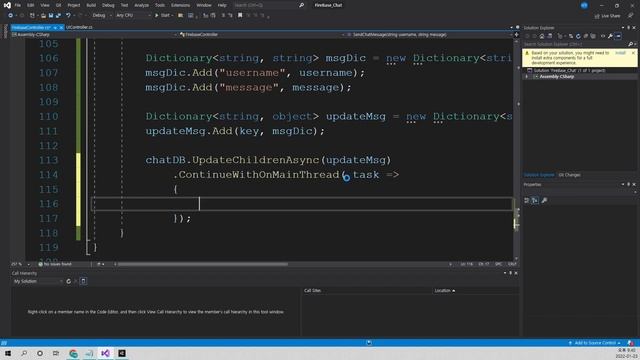Screen dimensions: 640x360
Task: Open Task View on the taskbar
Action: pyautogui.click(x=56, y=353)
